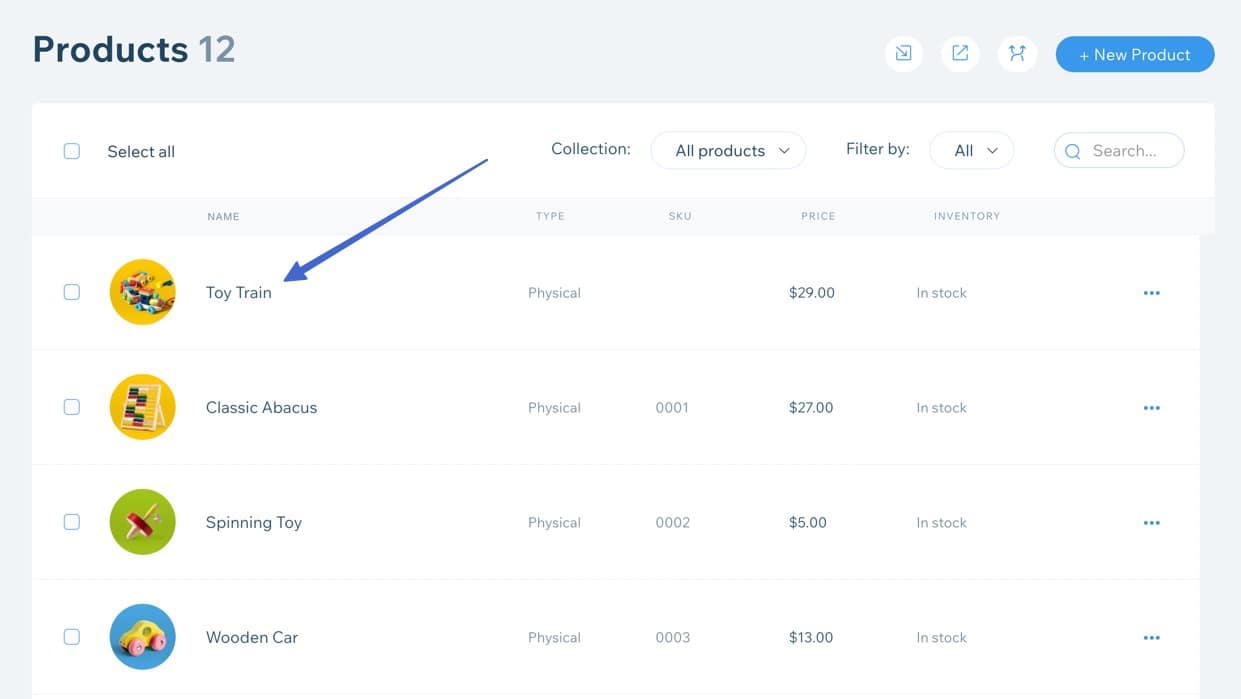Open the Toy Train product
The image size is (1241, 699).
[x=238, y=292]
